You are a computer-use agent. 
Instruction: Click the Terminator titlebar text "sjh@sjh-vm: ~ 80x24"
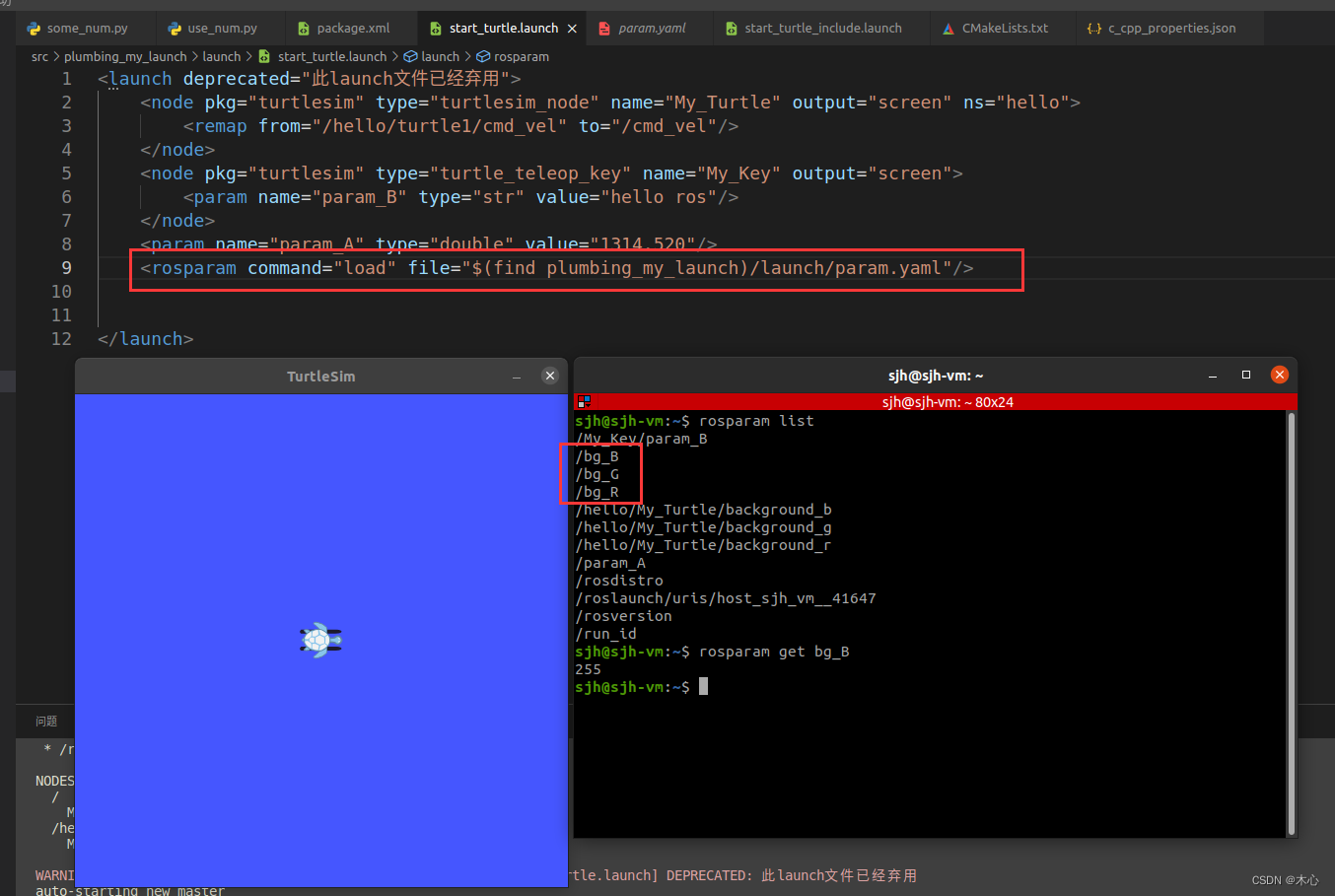(948, 402)
